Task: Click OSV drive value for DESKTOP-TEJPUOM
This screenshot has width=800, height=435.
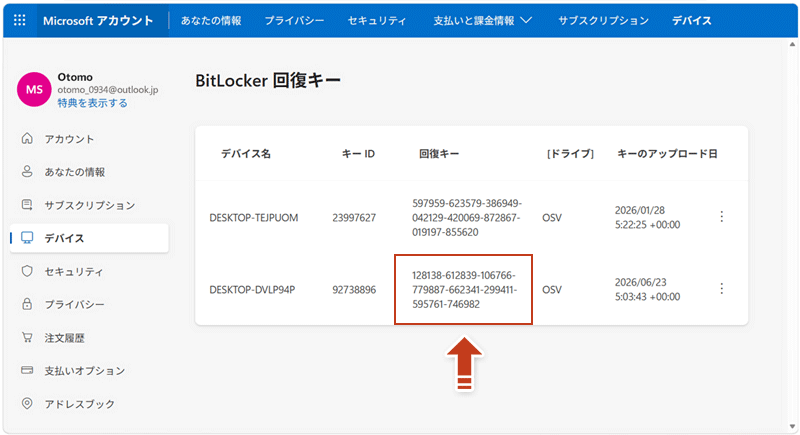Action: point(552,218)
